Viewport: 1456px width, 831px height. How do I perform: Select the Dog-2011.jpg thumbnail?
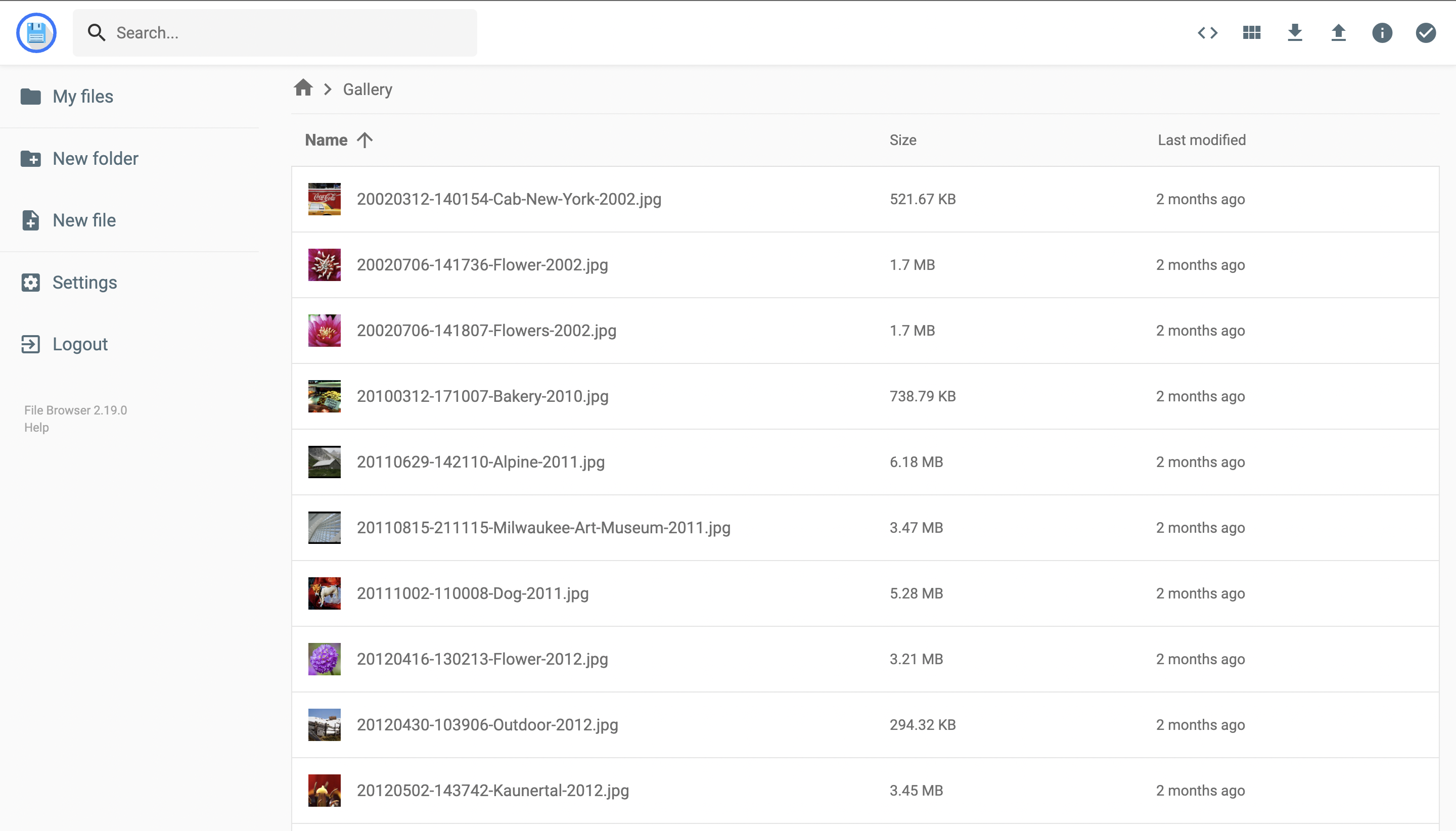324,593
